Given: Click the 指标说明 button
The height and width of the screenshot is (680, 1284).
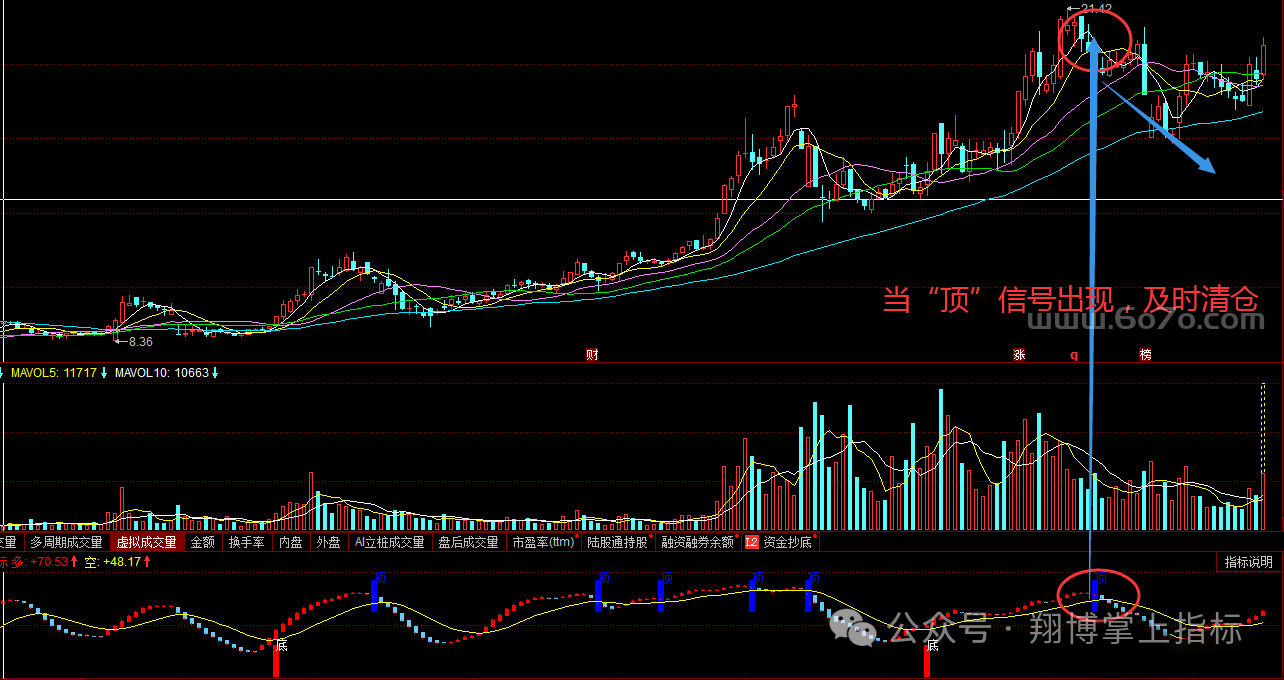Looking at the screenshot, I should (1249, 562).
